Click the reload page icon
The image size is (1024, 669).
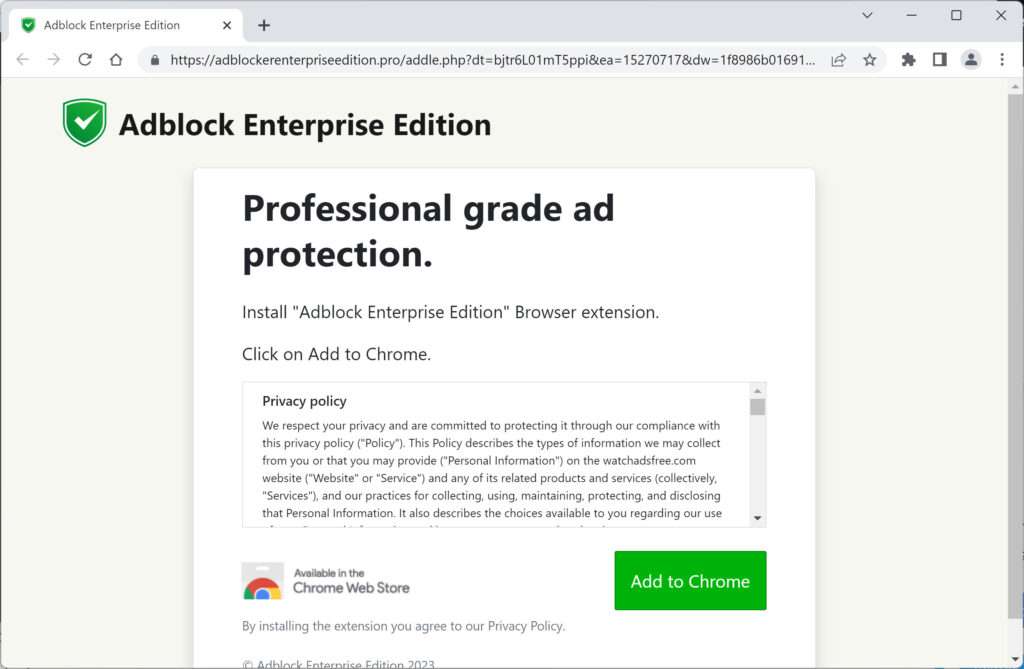84,59
